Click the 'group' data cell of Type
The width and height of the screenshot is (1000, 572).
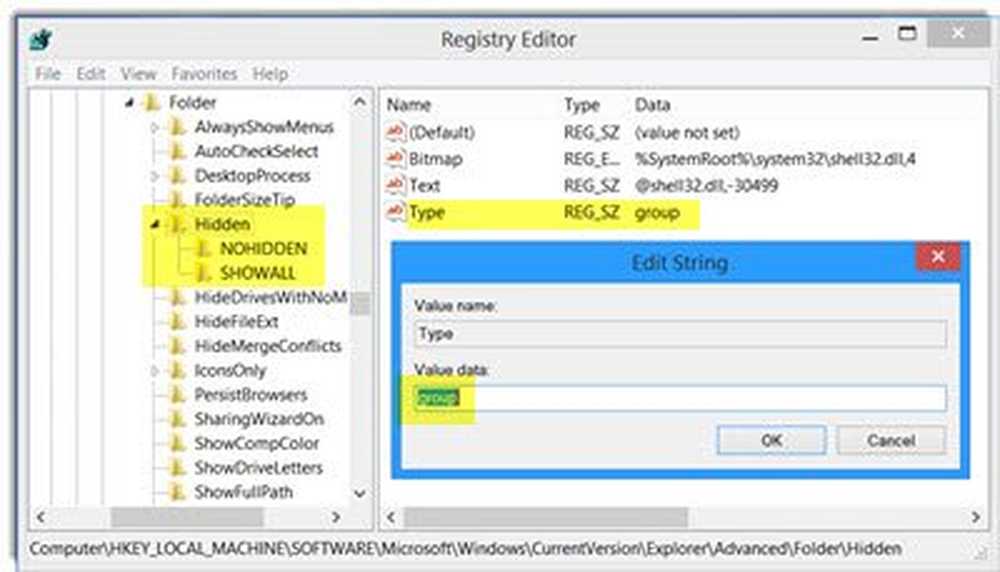point(657,212)
